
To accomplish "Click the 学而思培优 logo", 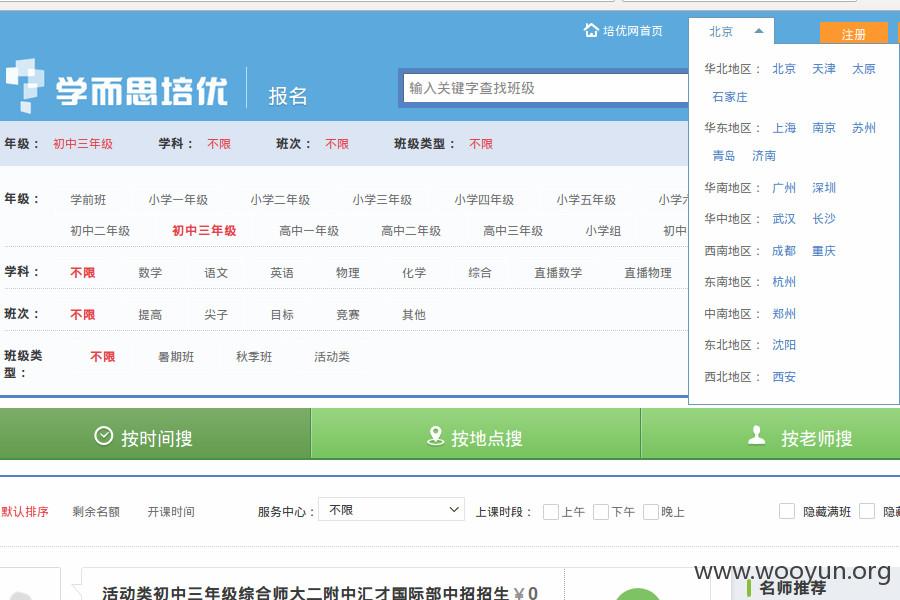I will pos(117,87).
